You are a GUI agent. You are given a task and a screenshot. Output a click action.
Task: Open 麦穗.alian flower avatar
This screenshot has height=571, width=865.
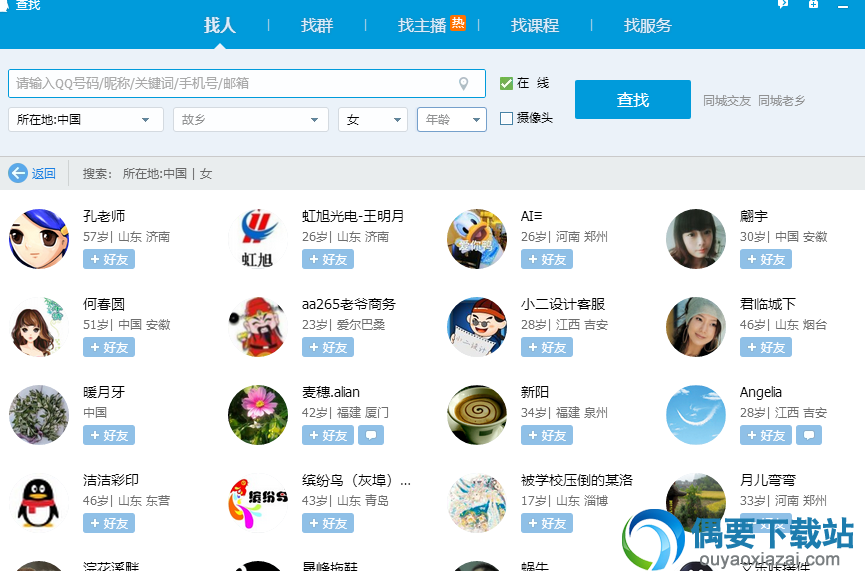[x=258, y=415]
